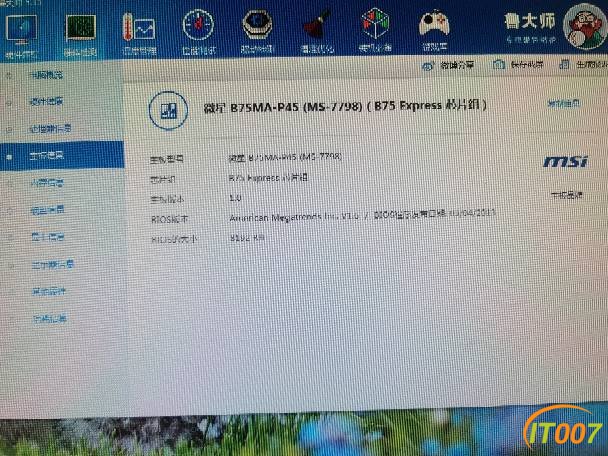Open the other hardware (其他硬件) sidebar item
This screenshot has height=456, width=608.
point(49,291)
